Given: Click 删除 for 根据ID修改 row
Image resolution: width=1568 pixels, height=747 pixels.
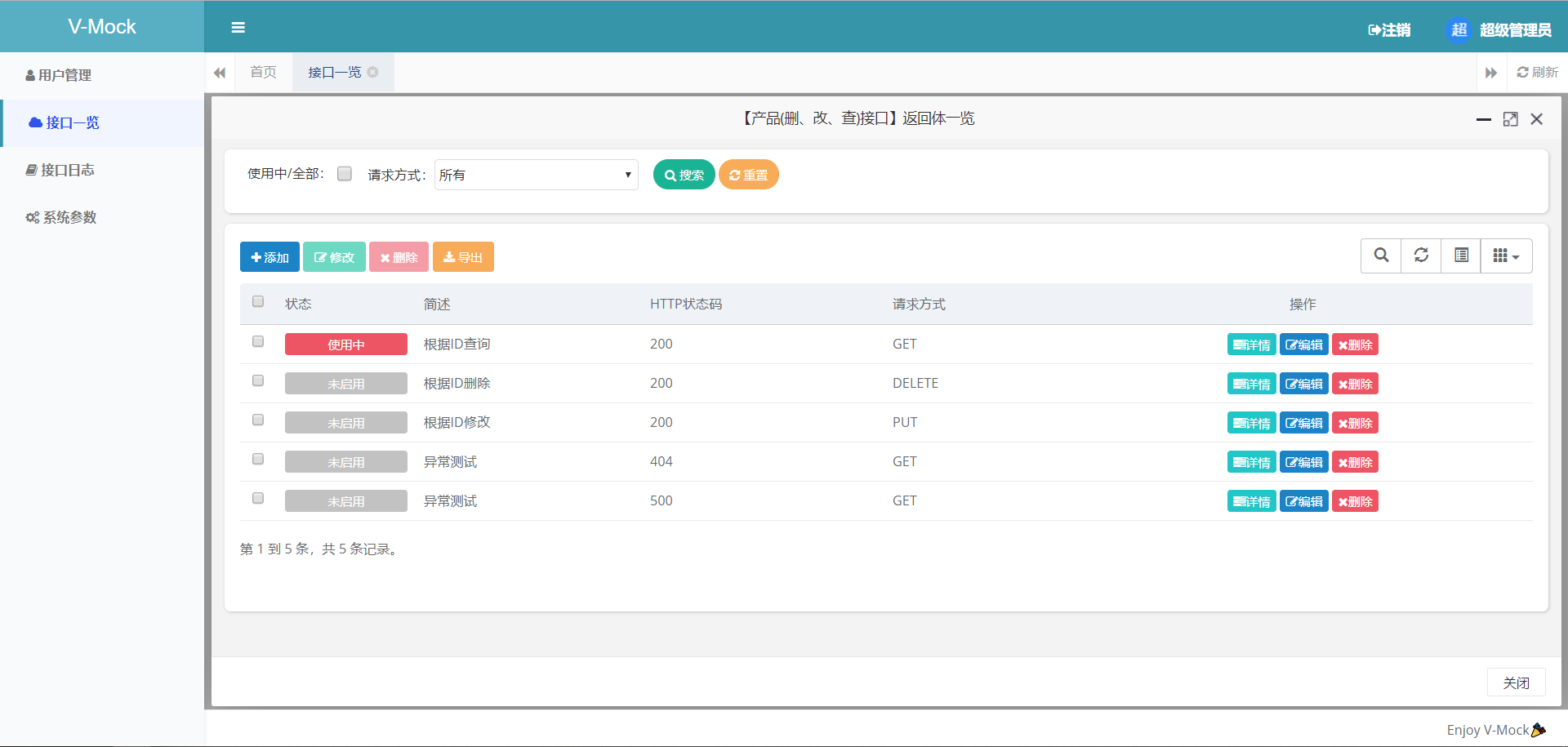Looking at the screenshot, I should click(1355, 423).
